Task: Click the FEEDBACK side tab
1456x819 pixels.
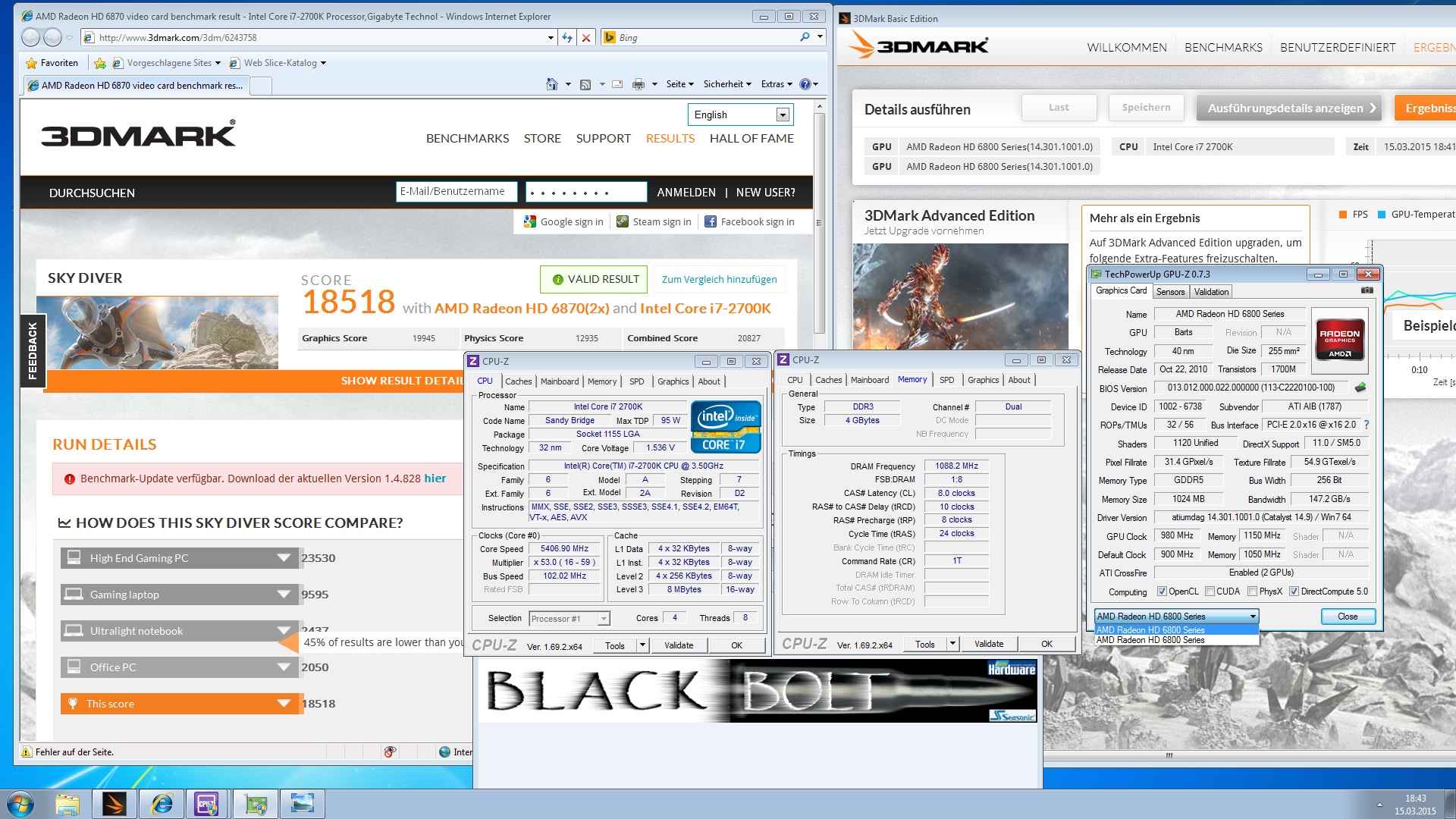Action: coord(33,350)
